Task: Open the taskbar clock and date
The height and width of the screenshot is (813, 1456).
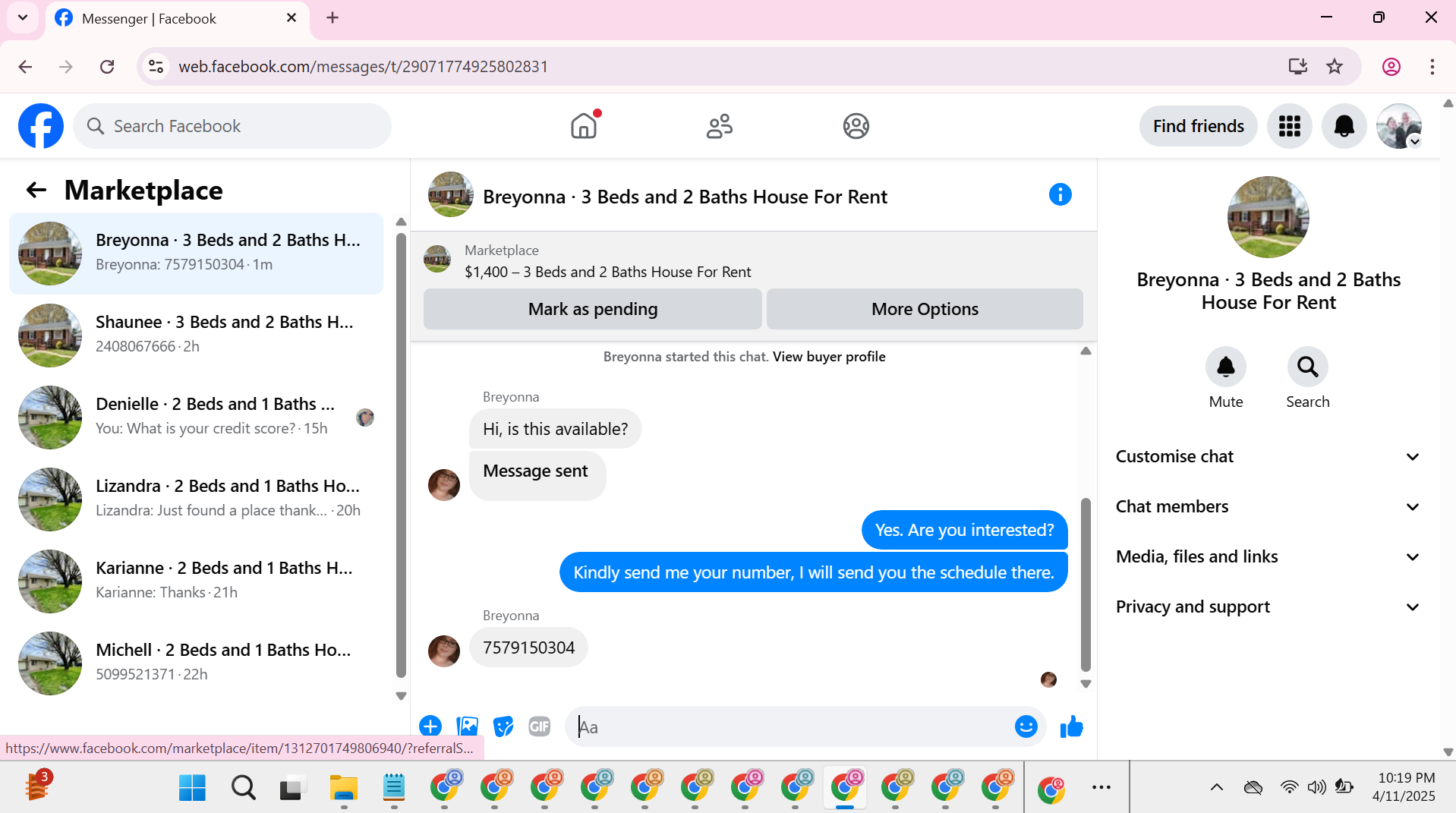Action: pos(1406,787)
